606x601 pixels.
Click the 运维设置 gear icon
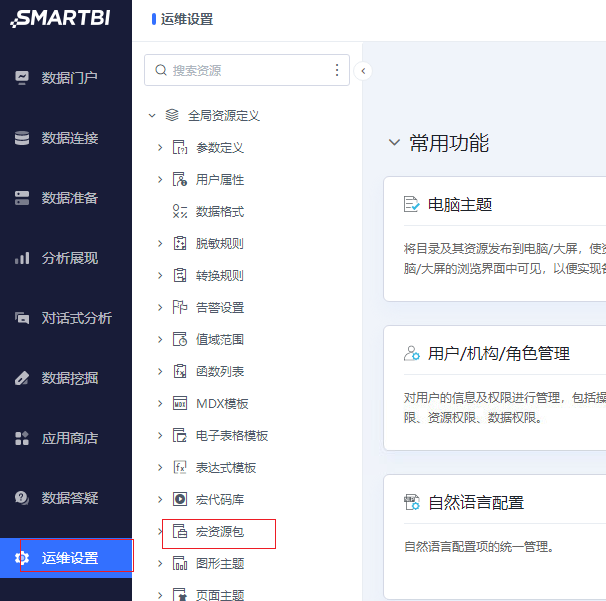[x=22, y=558]
